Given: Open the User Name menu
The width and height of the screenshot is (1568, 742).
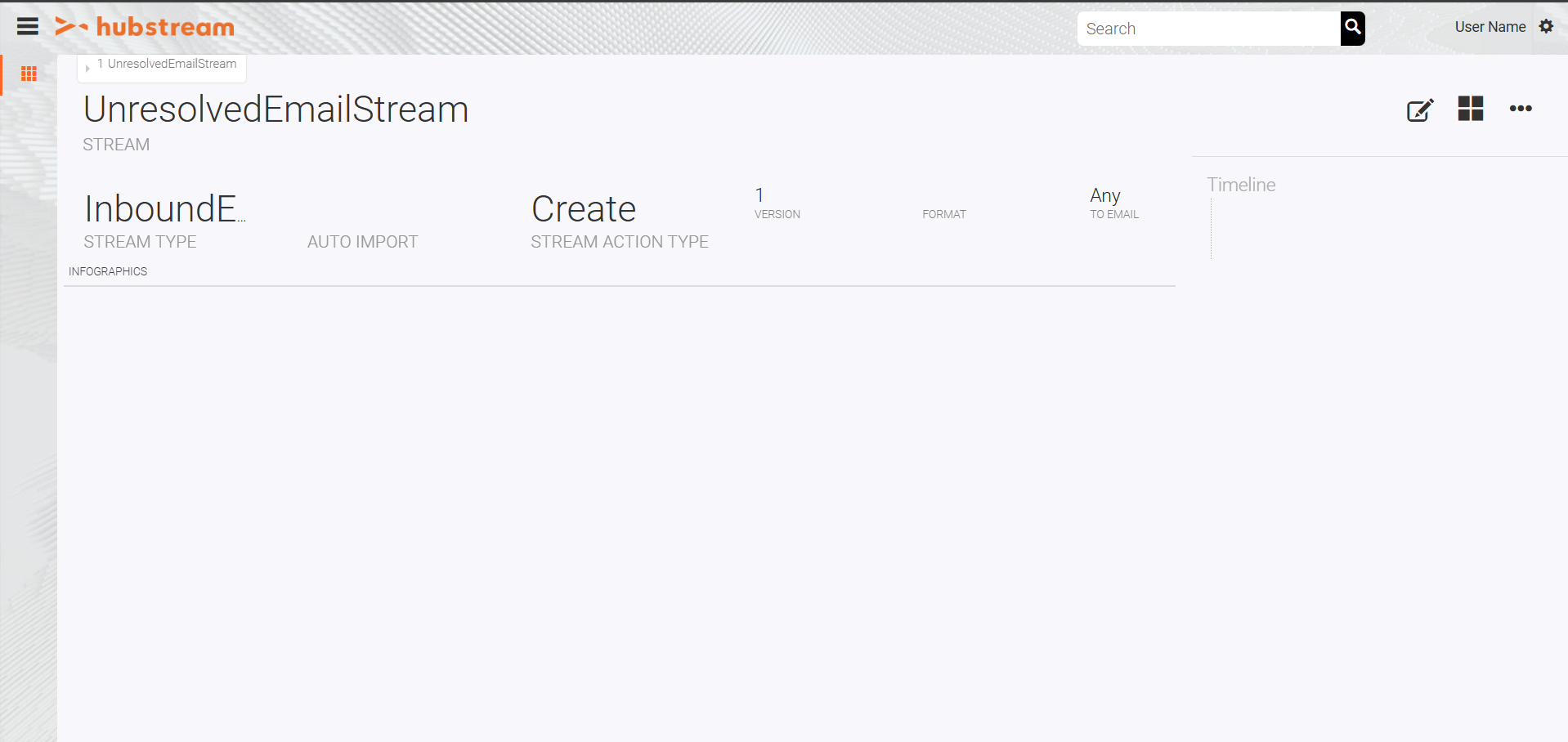Looking at the screenshot, I should pyautogui.click(x=1490, y=26).
